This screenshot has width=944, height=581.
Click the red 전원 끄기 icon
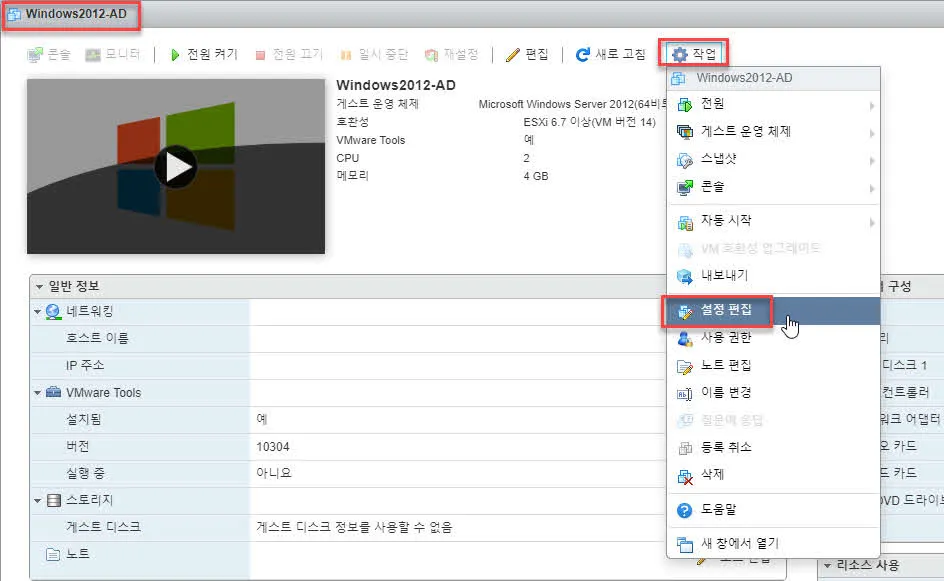pos(260,55)
